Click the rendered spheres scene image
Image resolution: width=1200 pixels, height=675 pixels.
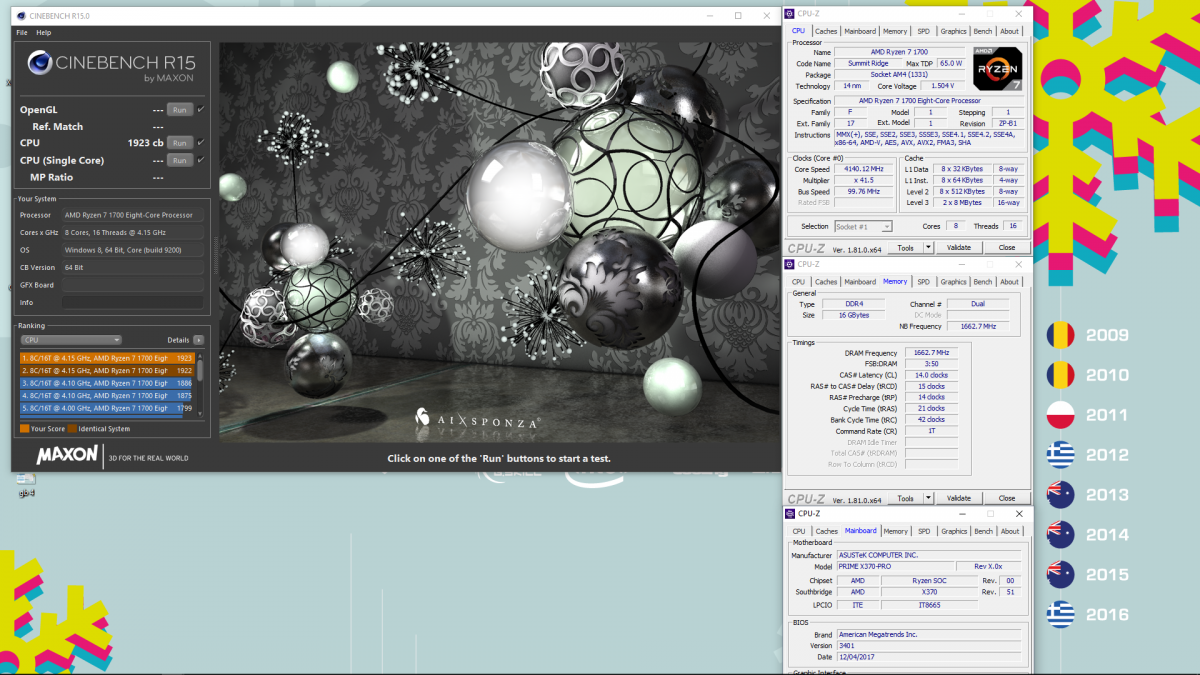click(499, 242)
